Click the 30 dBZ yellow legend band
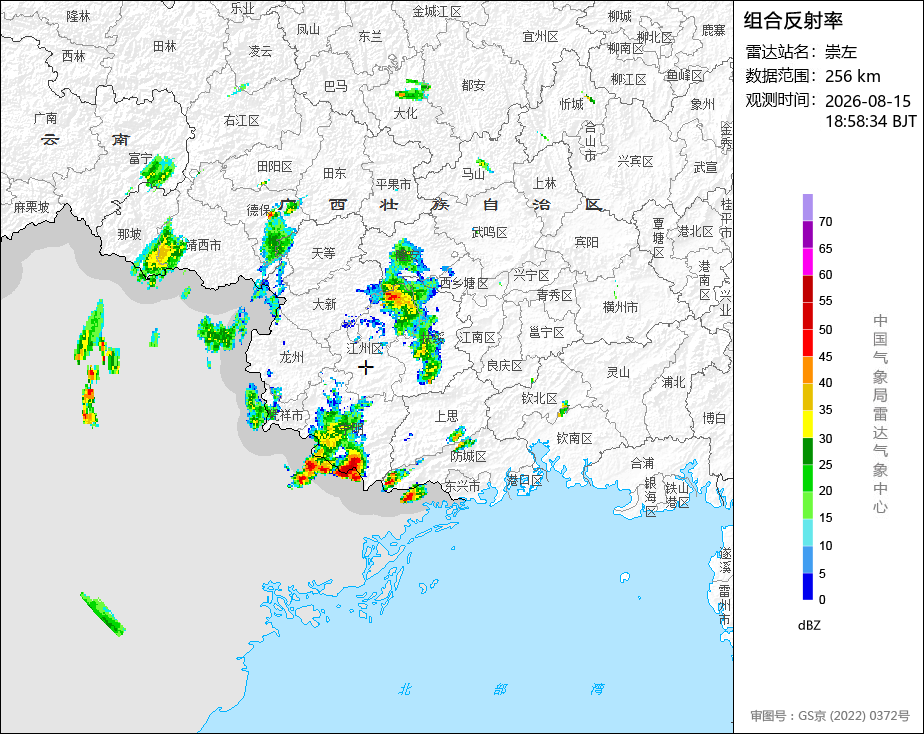 pos(807,424)
